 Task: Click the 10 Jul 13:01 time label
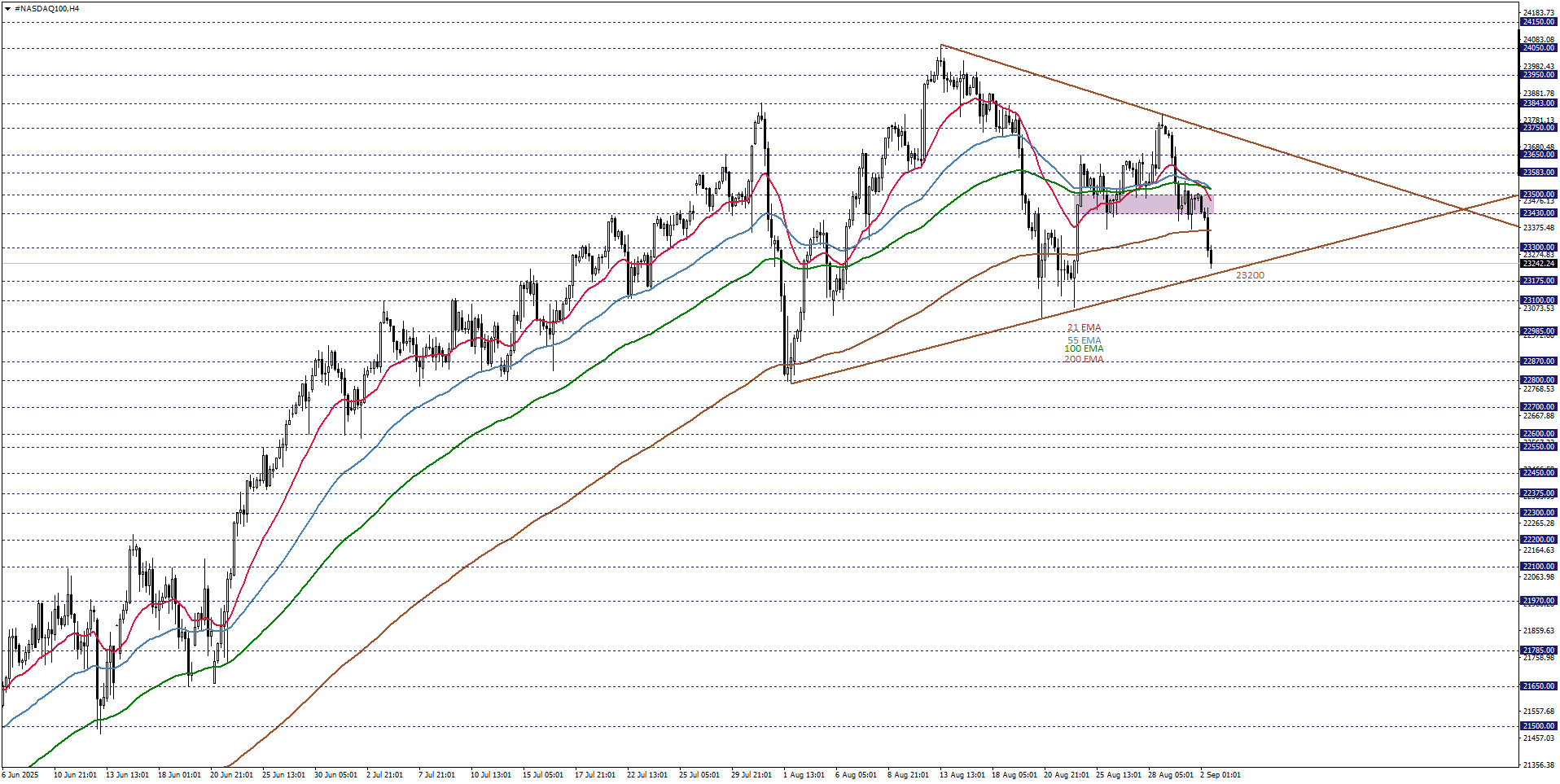click(x=492, y=775)
